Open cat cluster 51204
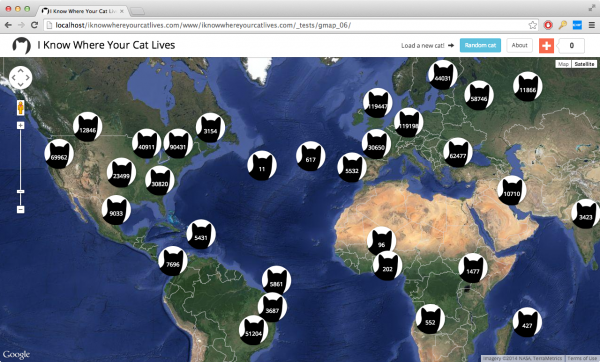Screen dimensions: 600x362 coord(253,330)
